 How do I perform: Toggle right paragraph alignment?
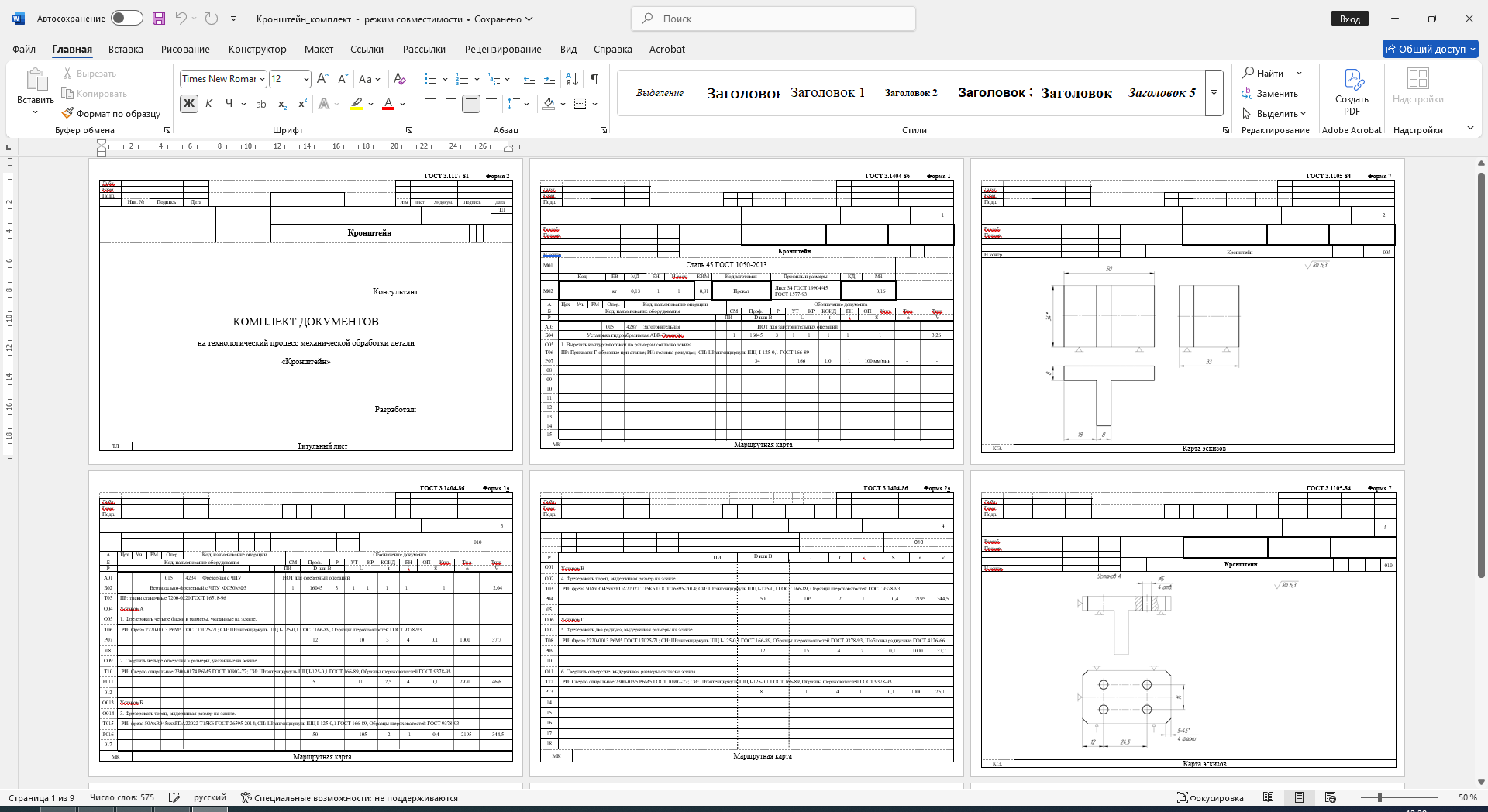(471, 104)
